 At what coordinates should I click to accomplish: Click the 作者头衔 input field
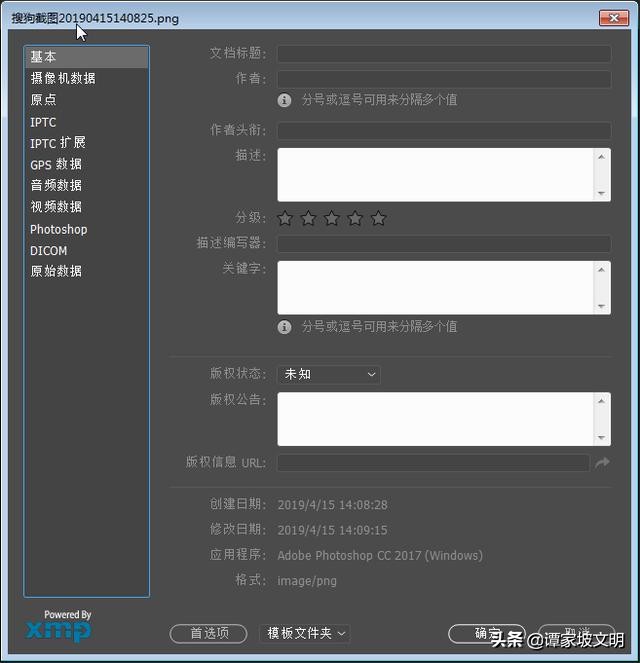(444, 130)
